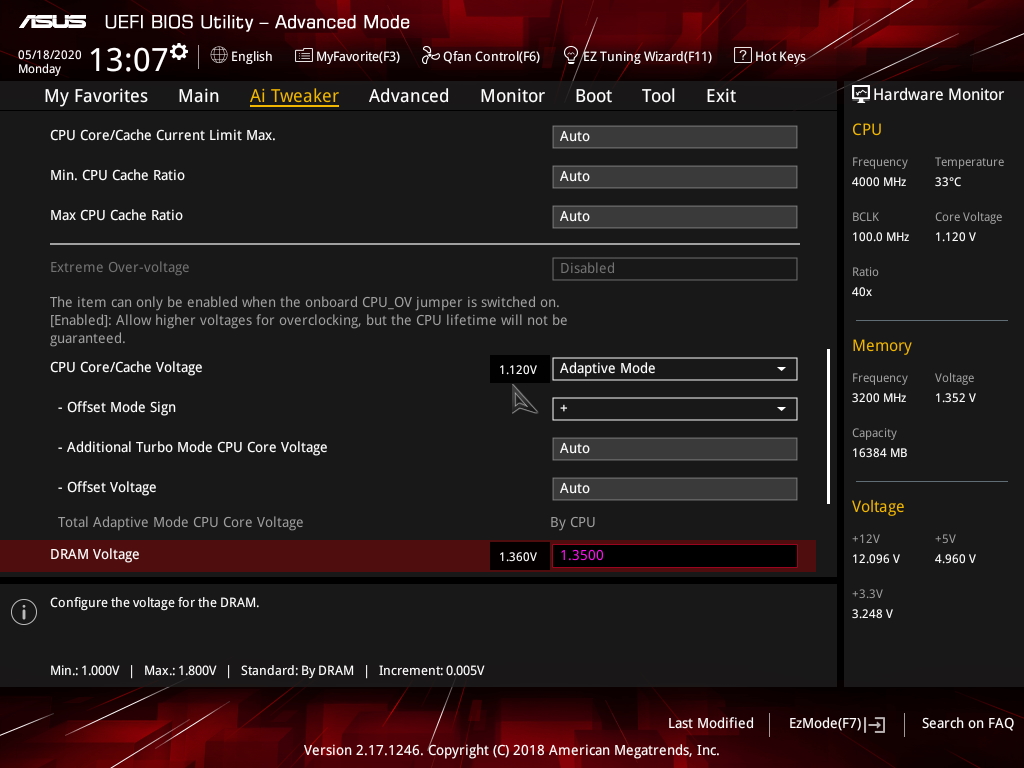Screen dimensions: 1024x768
Task: Open Qfan Control(F6)
Action: (x=491, y=56)
